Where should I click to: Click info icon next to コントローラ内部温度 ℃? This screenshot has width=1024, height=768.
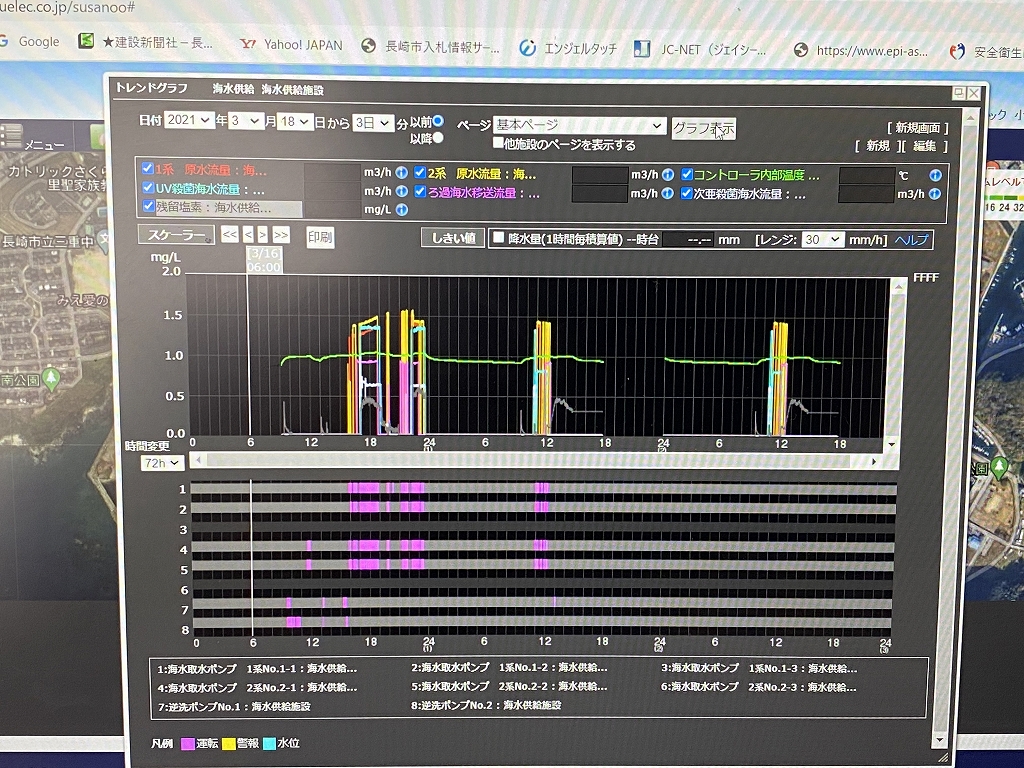(x=935, y=175)
